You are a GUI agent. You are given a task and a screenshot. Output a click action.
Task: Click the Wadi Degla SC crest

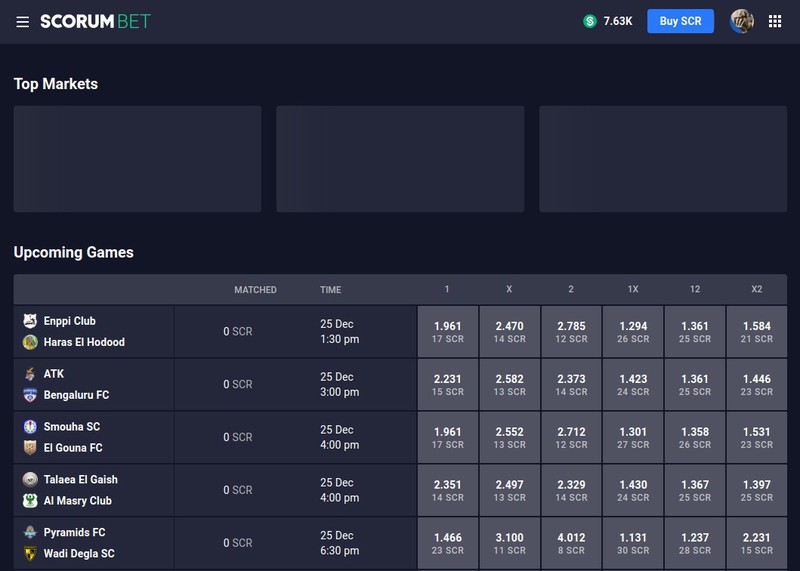click(30, 553)
